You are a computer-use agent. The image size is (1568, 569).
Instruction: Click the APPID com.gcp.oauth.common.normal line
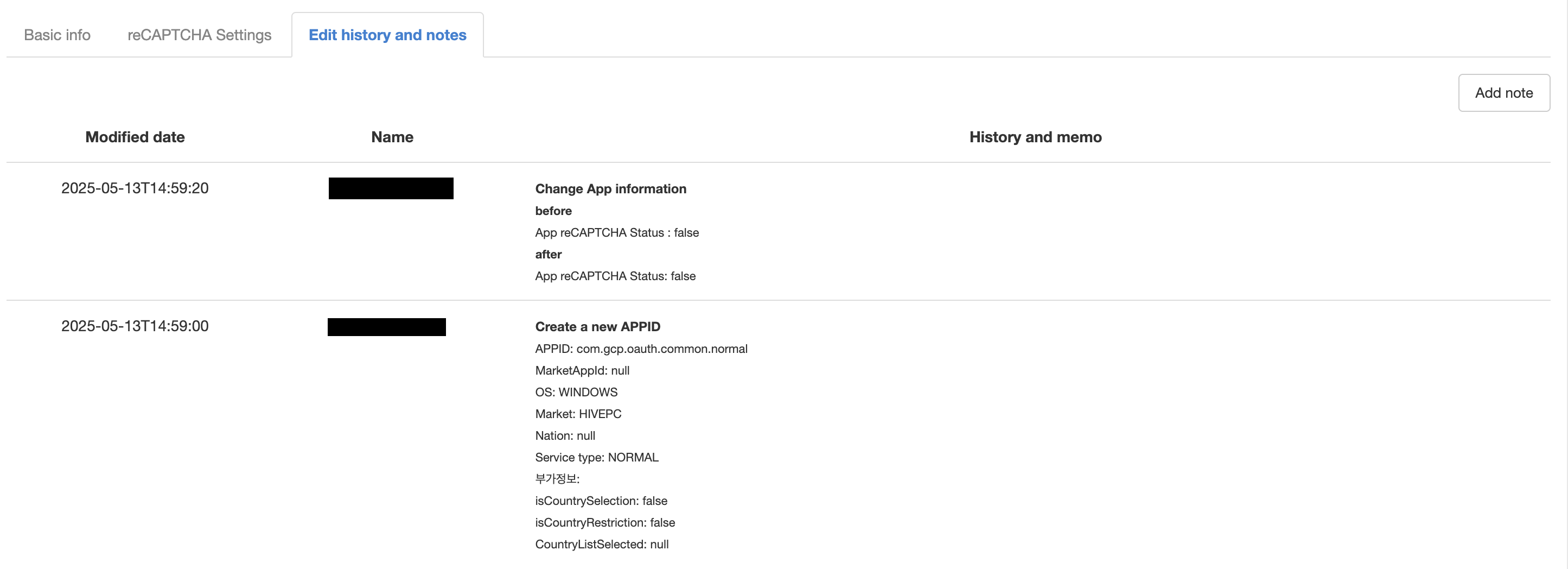tap(641, 349)
